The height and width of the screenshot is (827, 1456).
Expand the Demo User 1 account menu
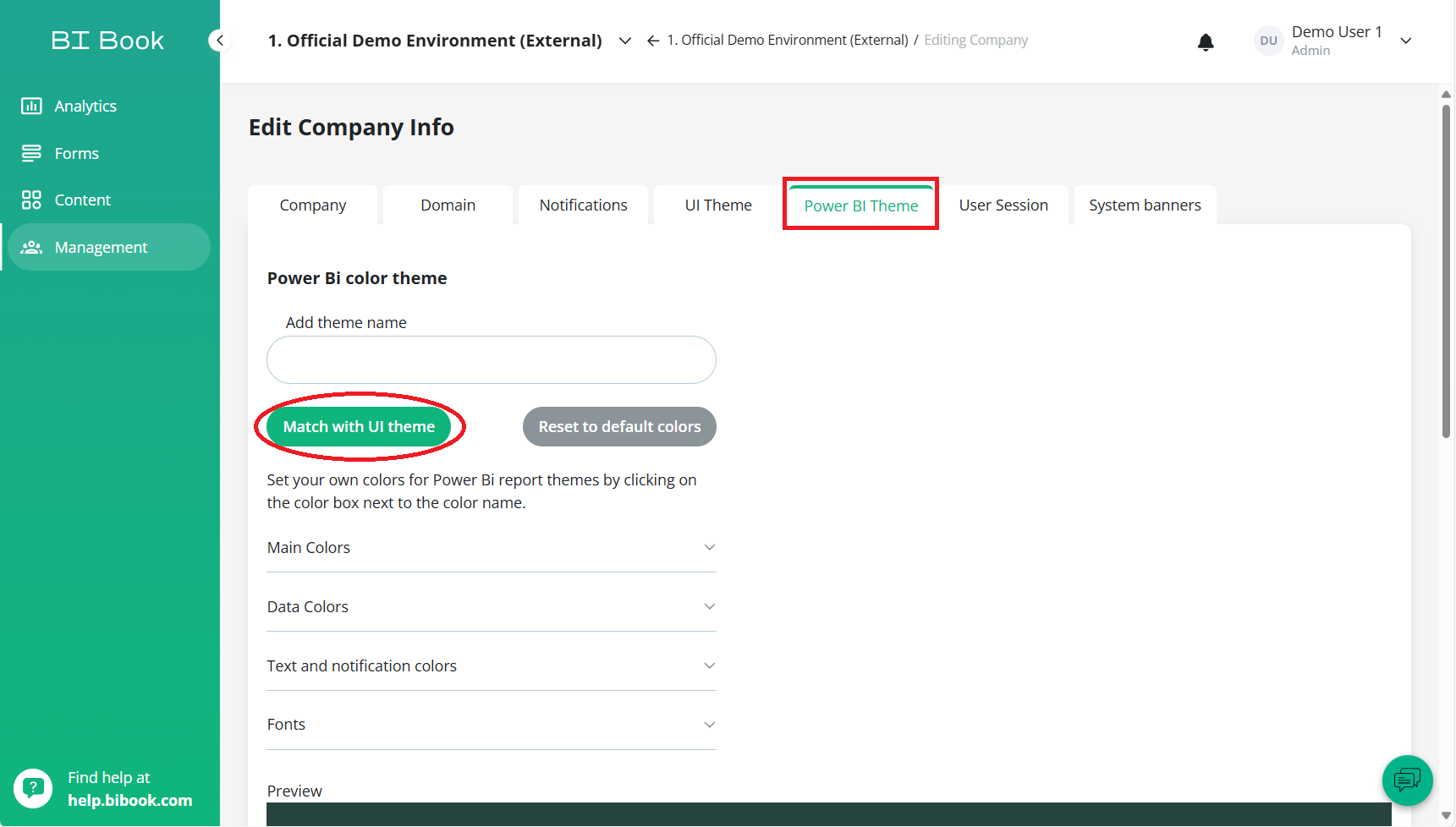(x=1406, y=41)
